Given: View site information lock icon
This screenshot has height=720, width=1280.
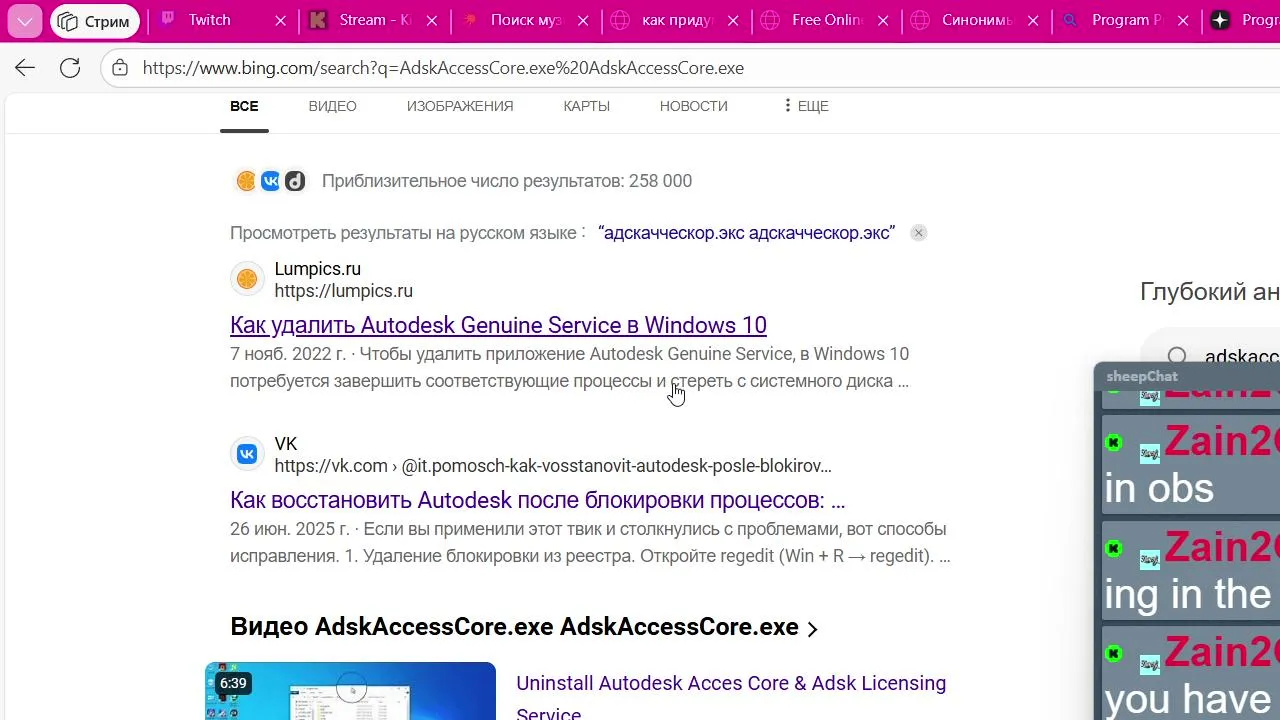Looking at the screenshot, I should 120,68.
